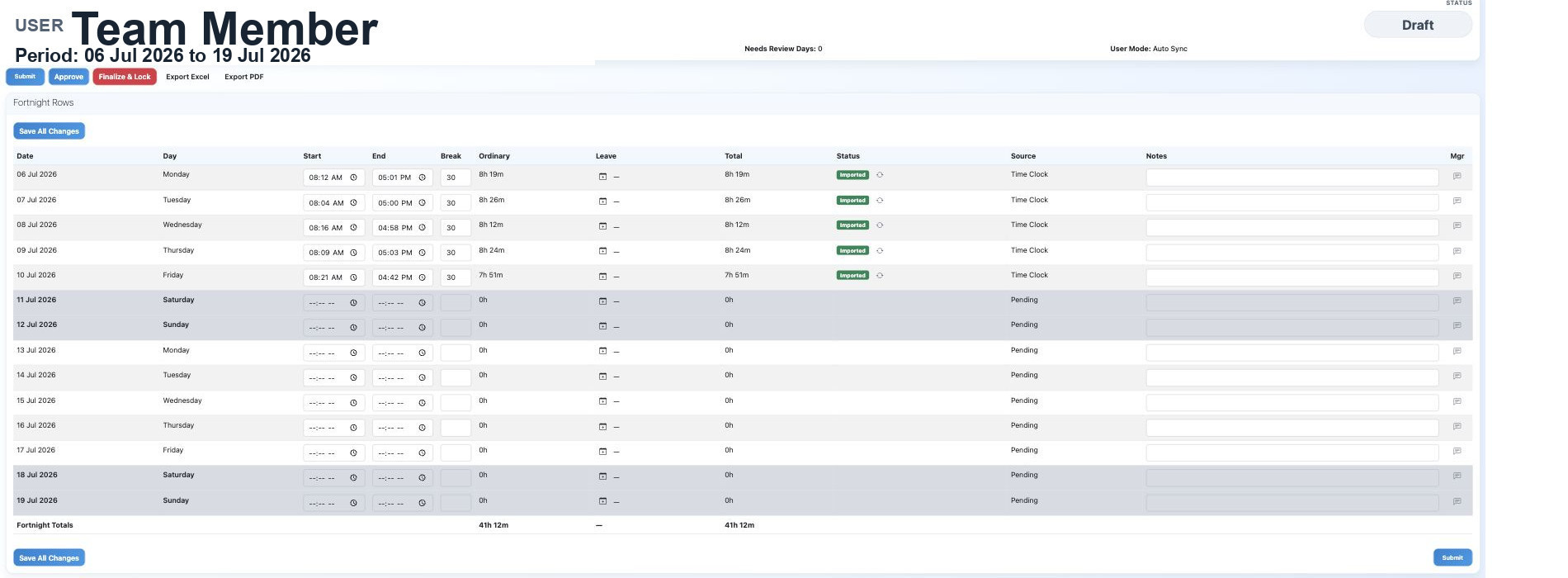Click Pending source for 13 Jul 2026

(1024, 350)
